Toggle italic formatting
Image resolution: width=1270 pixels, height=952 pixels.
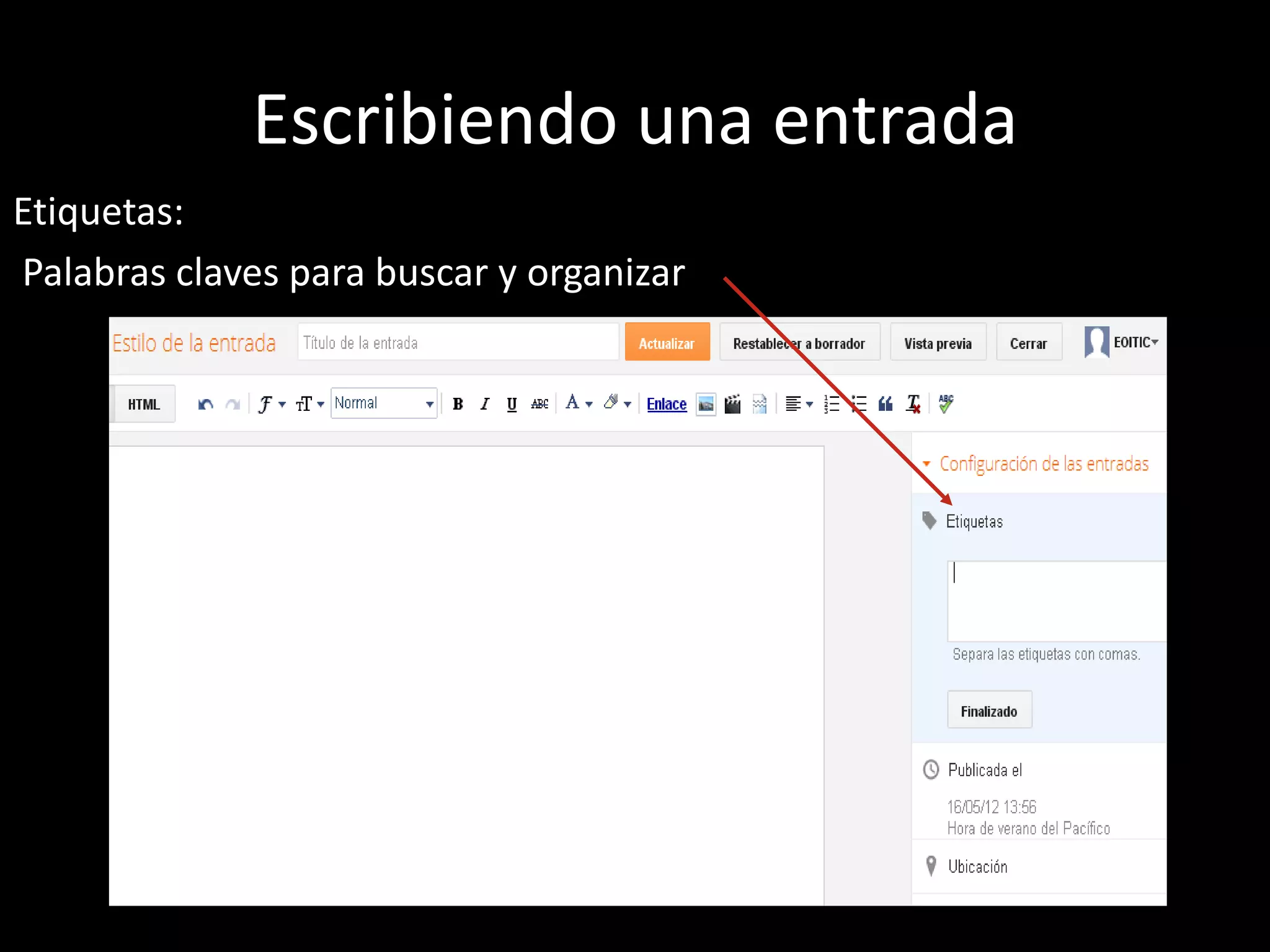(485, 404)
